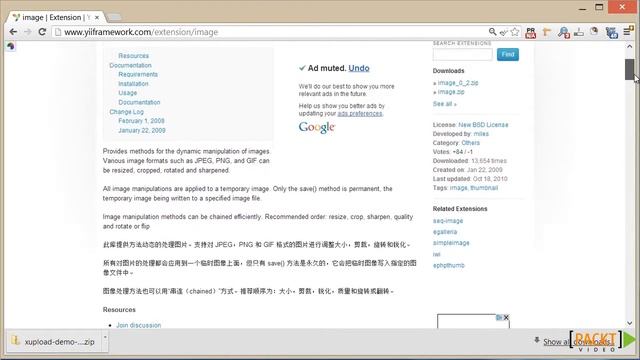Jump to February 1, 2009 changelog entry
This screenshot has height=360, width=640.
click(141, 121)
